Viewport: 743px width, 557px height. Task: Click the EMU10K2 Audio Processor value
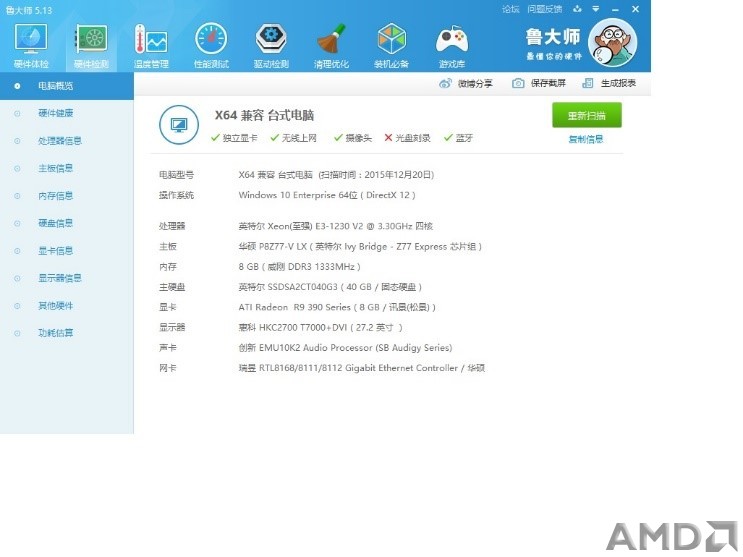point(345,348)
